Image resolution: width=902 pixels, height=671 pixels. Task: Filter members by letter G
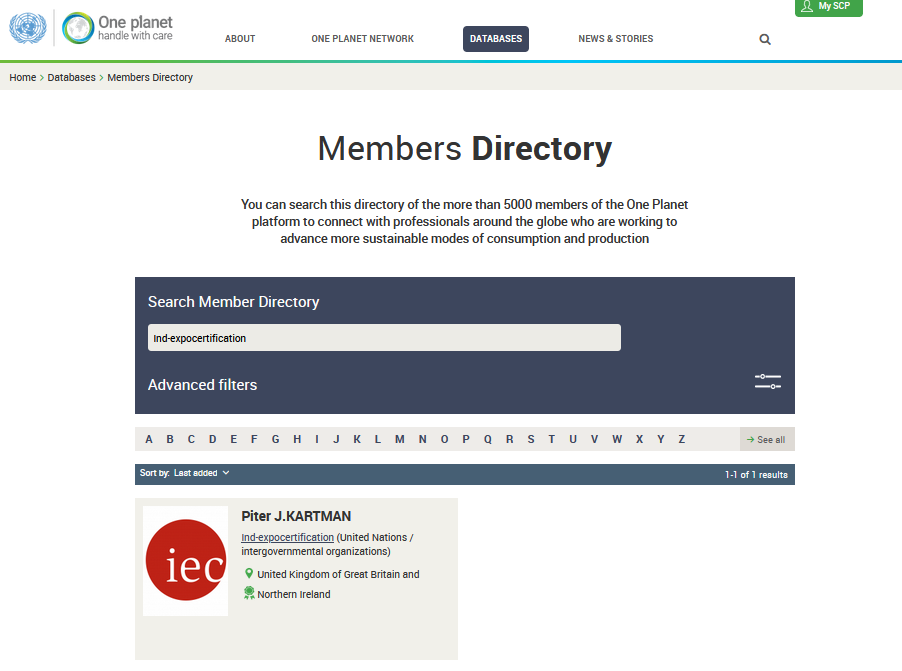click(x=276, y=439)
